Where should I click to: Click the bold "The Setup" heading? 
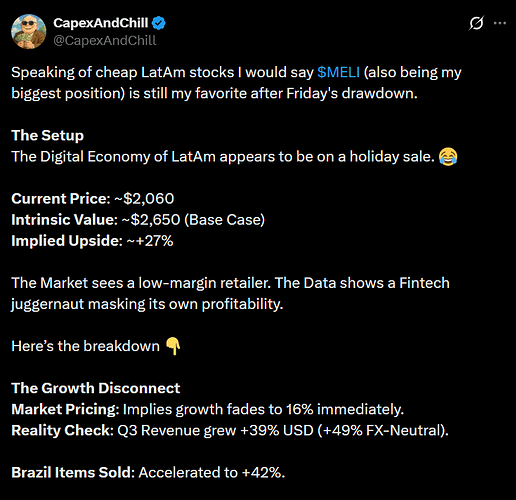48,135
